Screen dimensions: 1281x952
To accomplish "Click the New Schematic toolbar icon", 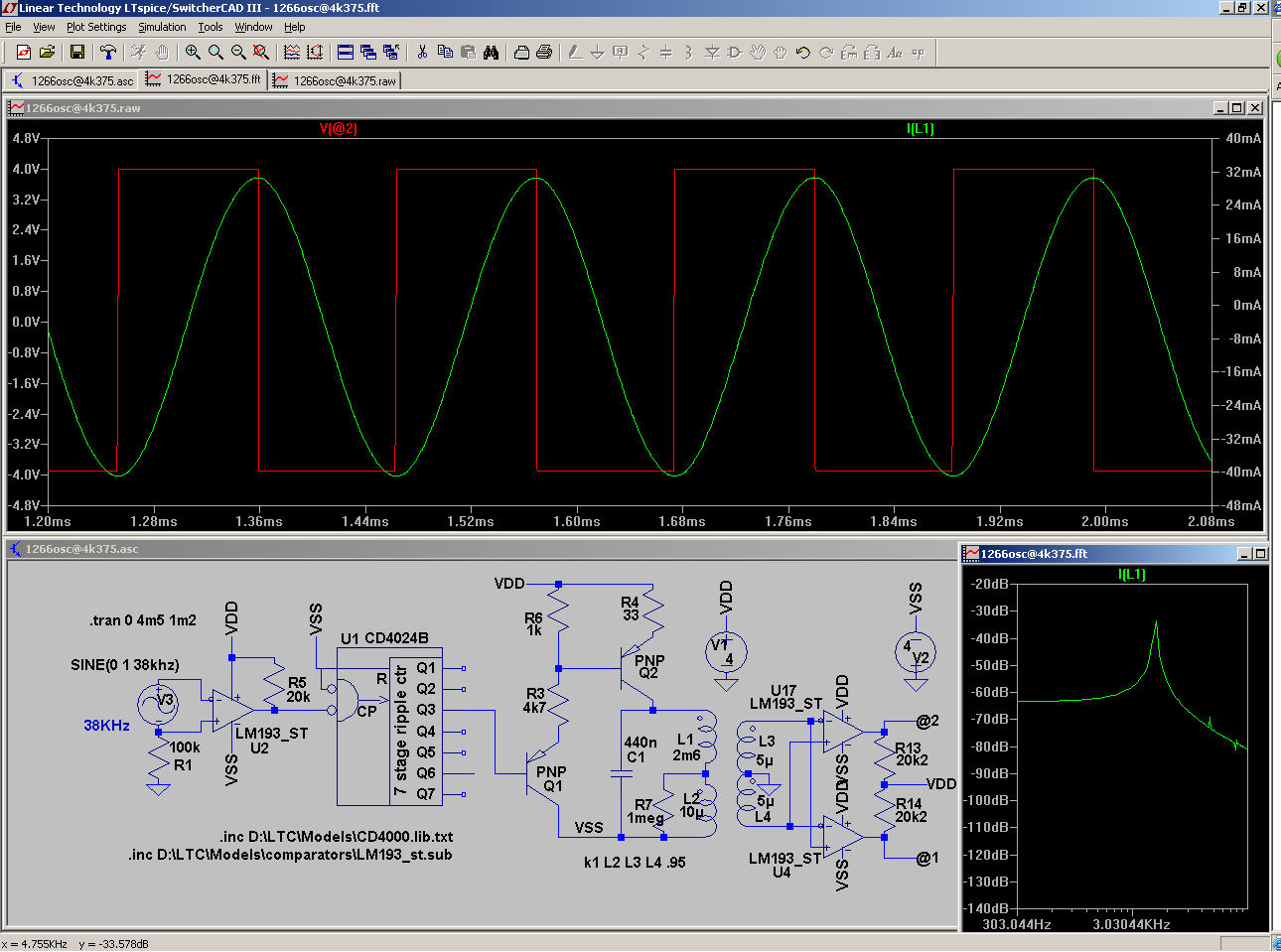I will (x=23, y=53).
